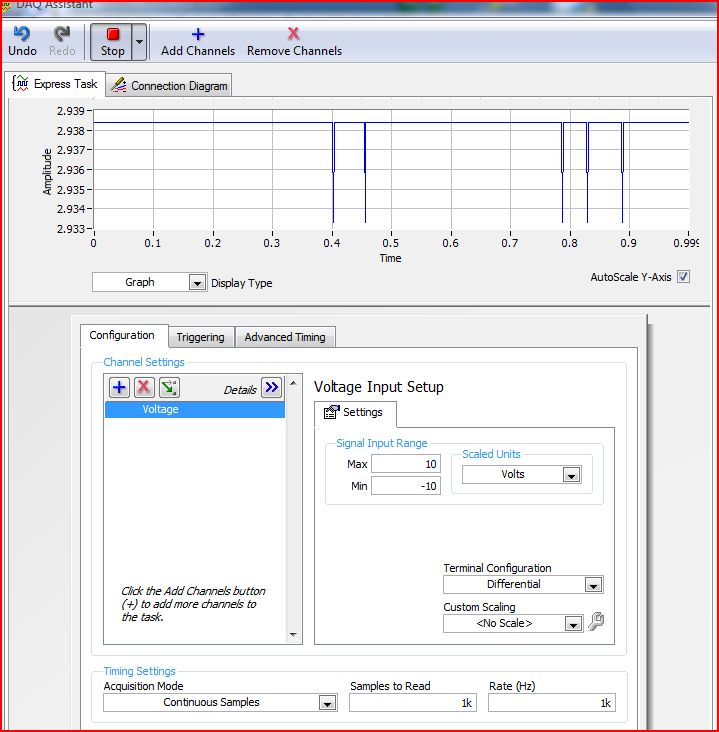
Task: Click the Max signal input range field
Action: (406, 464)
